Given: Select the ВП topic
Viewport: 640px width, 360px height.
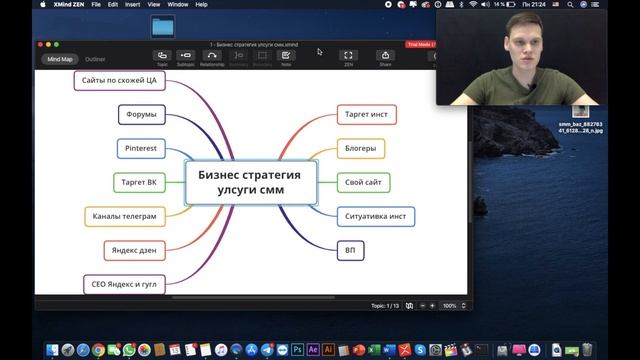Looking at the screenshot, I should click(350, 250).
